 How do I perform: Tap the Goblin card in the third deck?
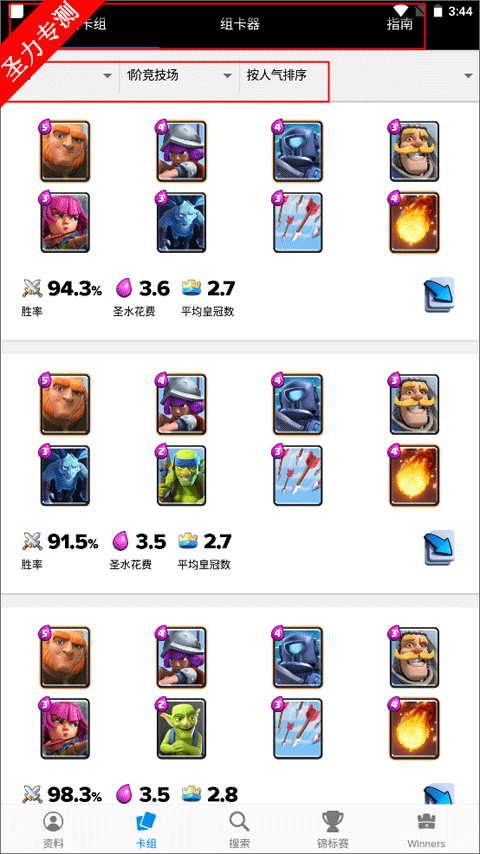pos(182,729)
